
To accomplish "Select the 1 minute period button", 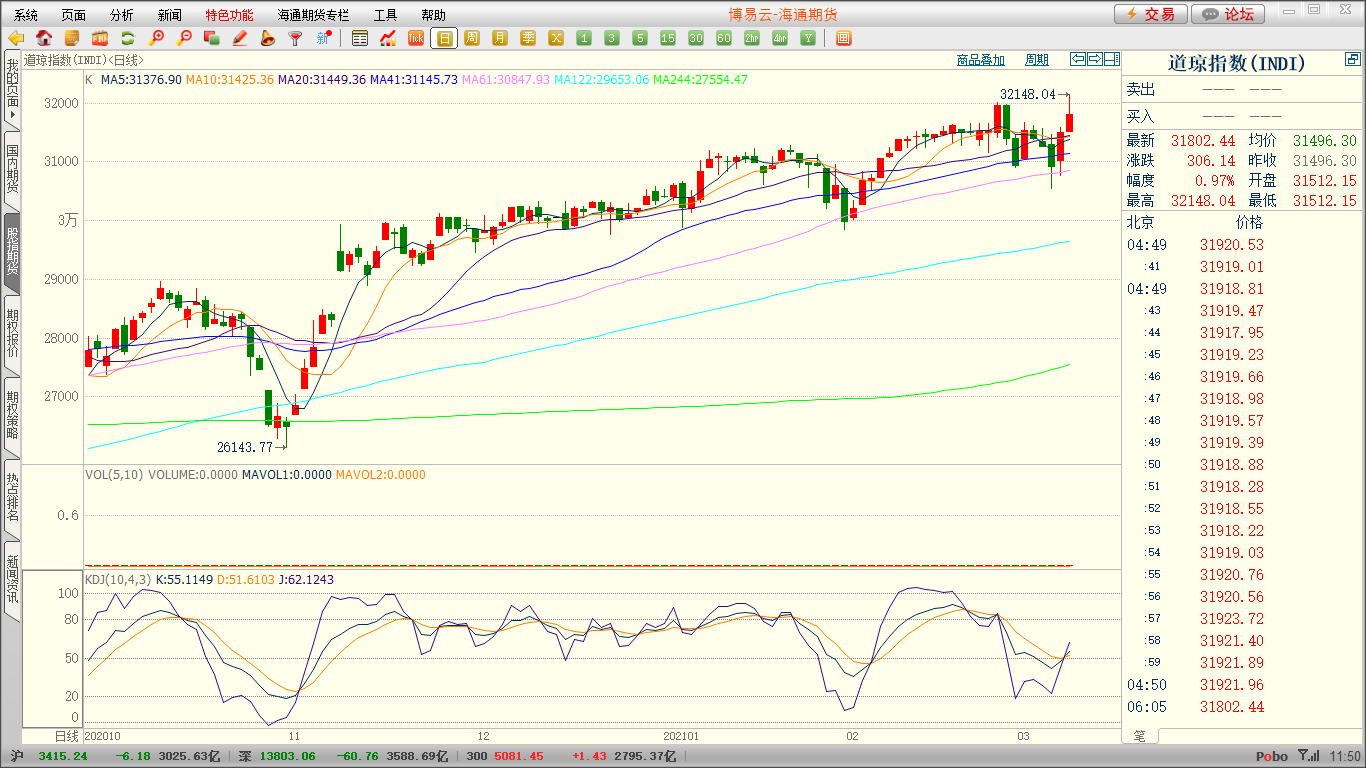I will click(584, 38).
